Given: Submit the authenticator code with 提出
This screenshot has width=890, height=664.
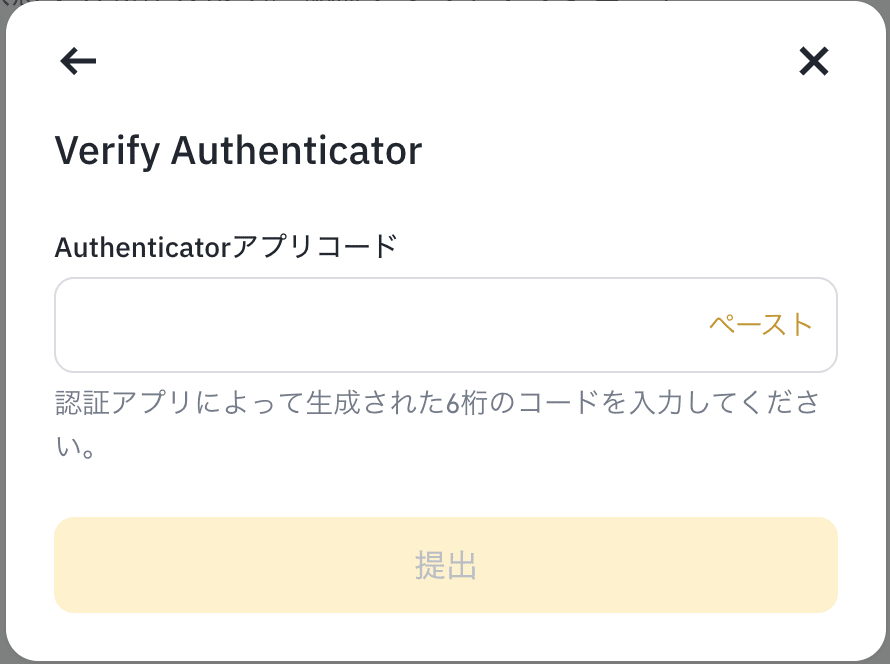Looking at the screenshot, I should (445, 565).
